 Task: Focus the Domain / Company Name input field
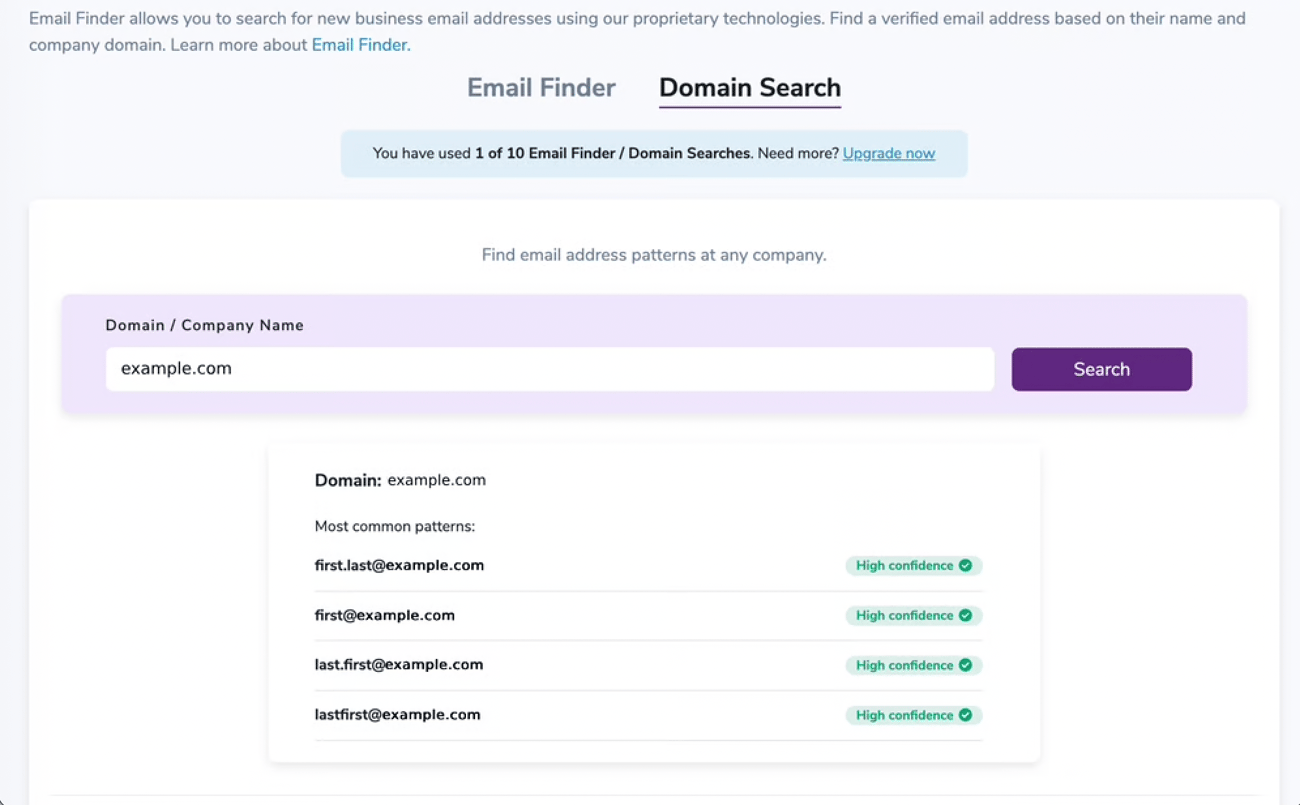pyautogui.click(x=550, y=369)
